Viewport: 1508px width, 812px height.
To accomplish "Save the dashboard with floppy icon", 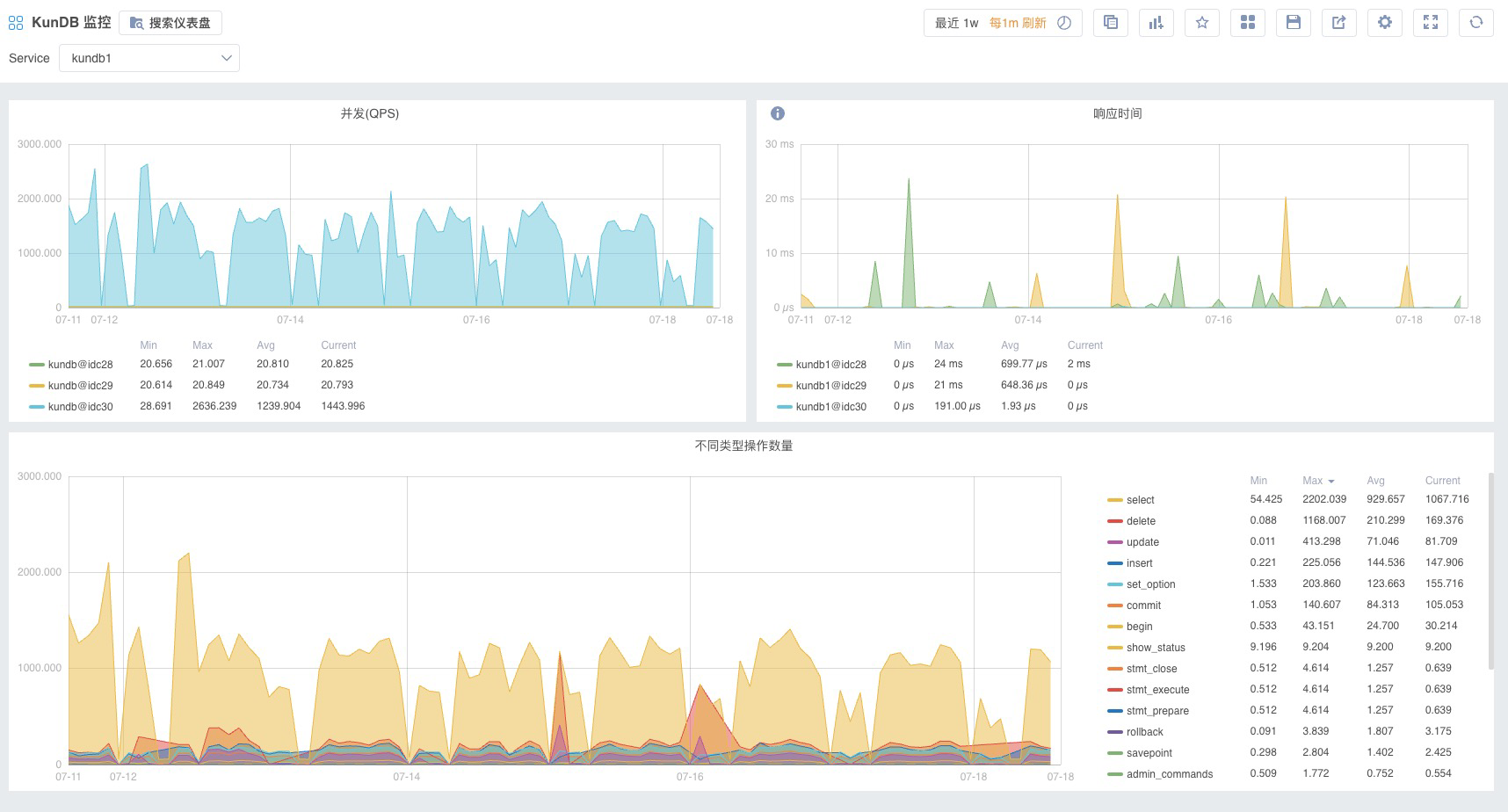I will (x=1294, y=23).
